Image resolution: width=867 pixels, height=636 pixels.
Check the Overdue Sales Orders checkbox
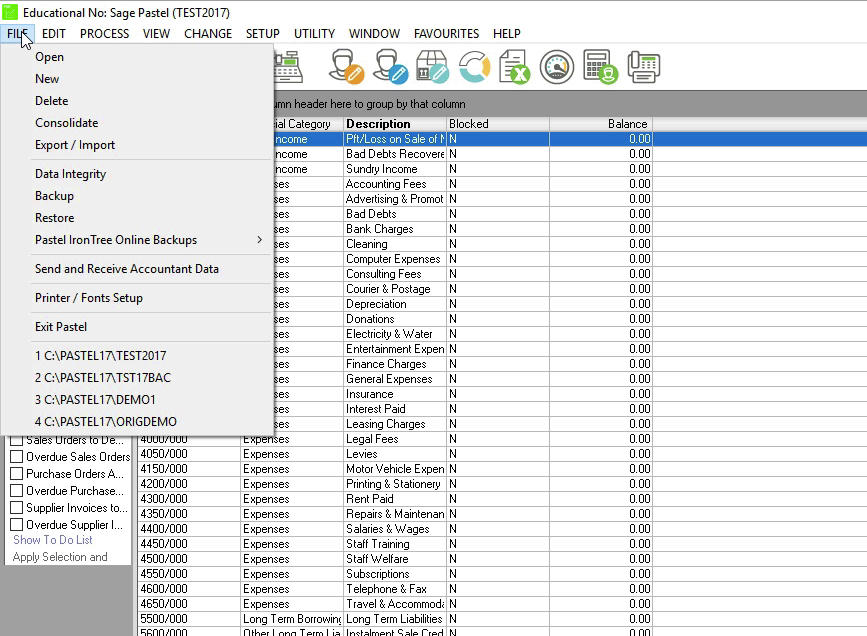[x=16, y=457]
